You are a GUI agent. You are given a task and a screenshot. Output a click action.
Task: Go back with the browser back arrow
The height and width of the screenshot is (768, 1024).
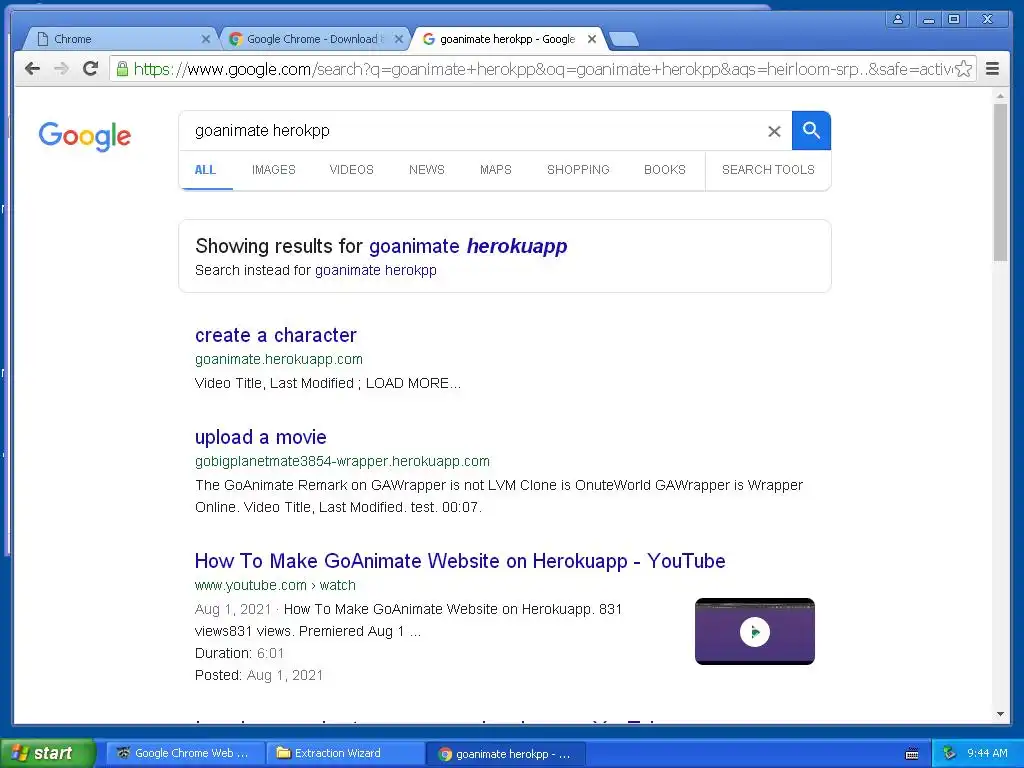[32, 69]
